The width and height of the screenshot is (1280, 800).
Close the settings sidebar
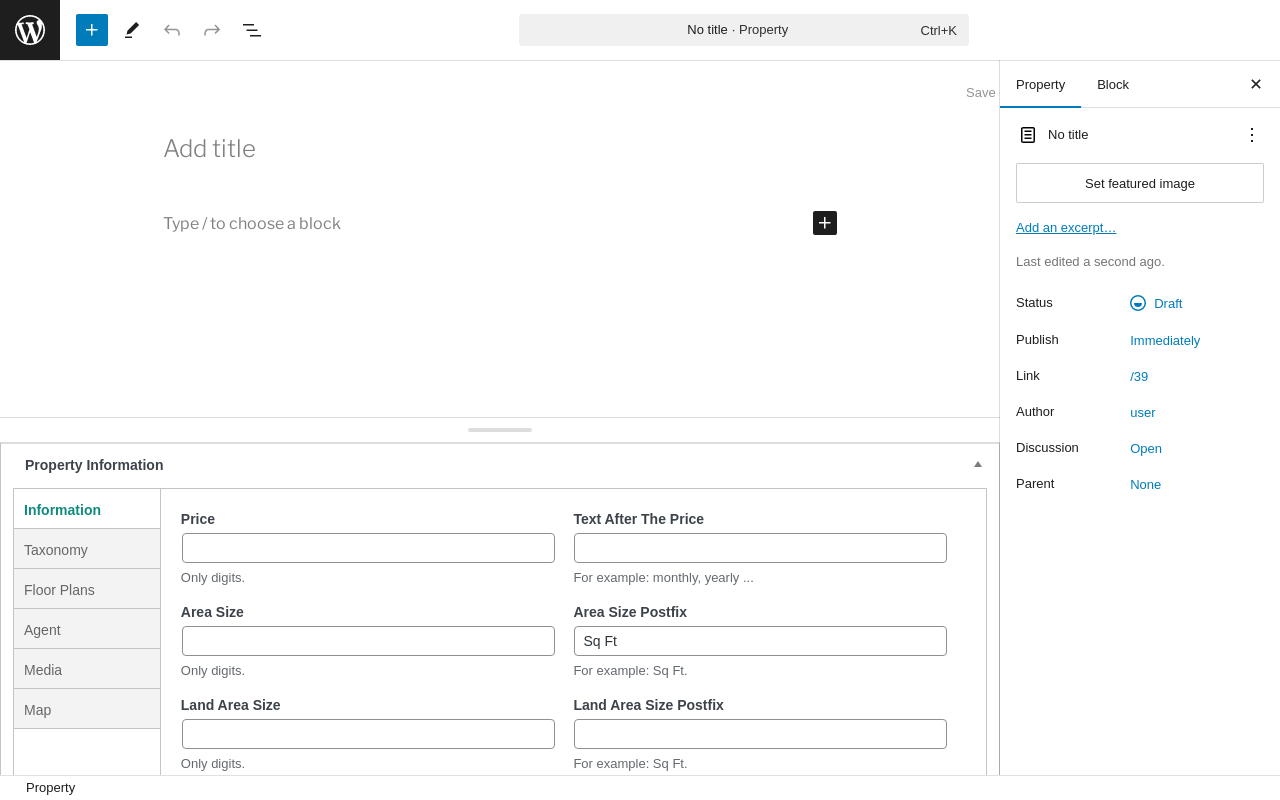click(1256, 84)
